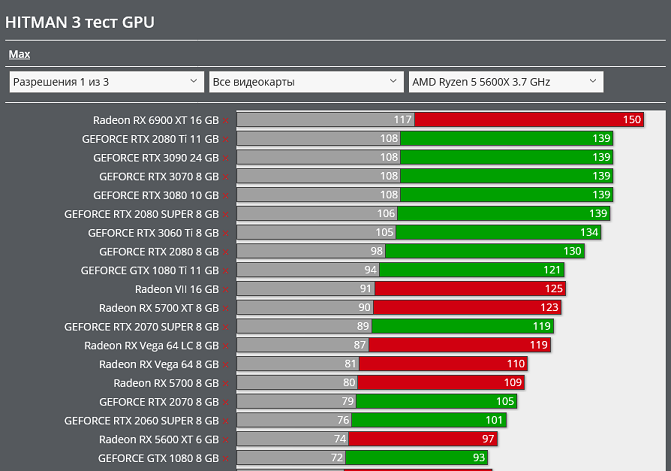Screen dimensions: 671x471
Task: Open the Разрешения 1 из 3 dropdown
Action: click(106, 82)
